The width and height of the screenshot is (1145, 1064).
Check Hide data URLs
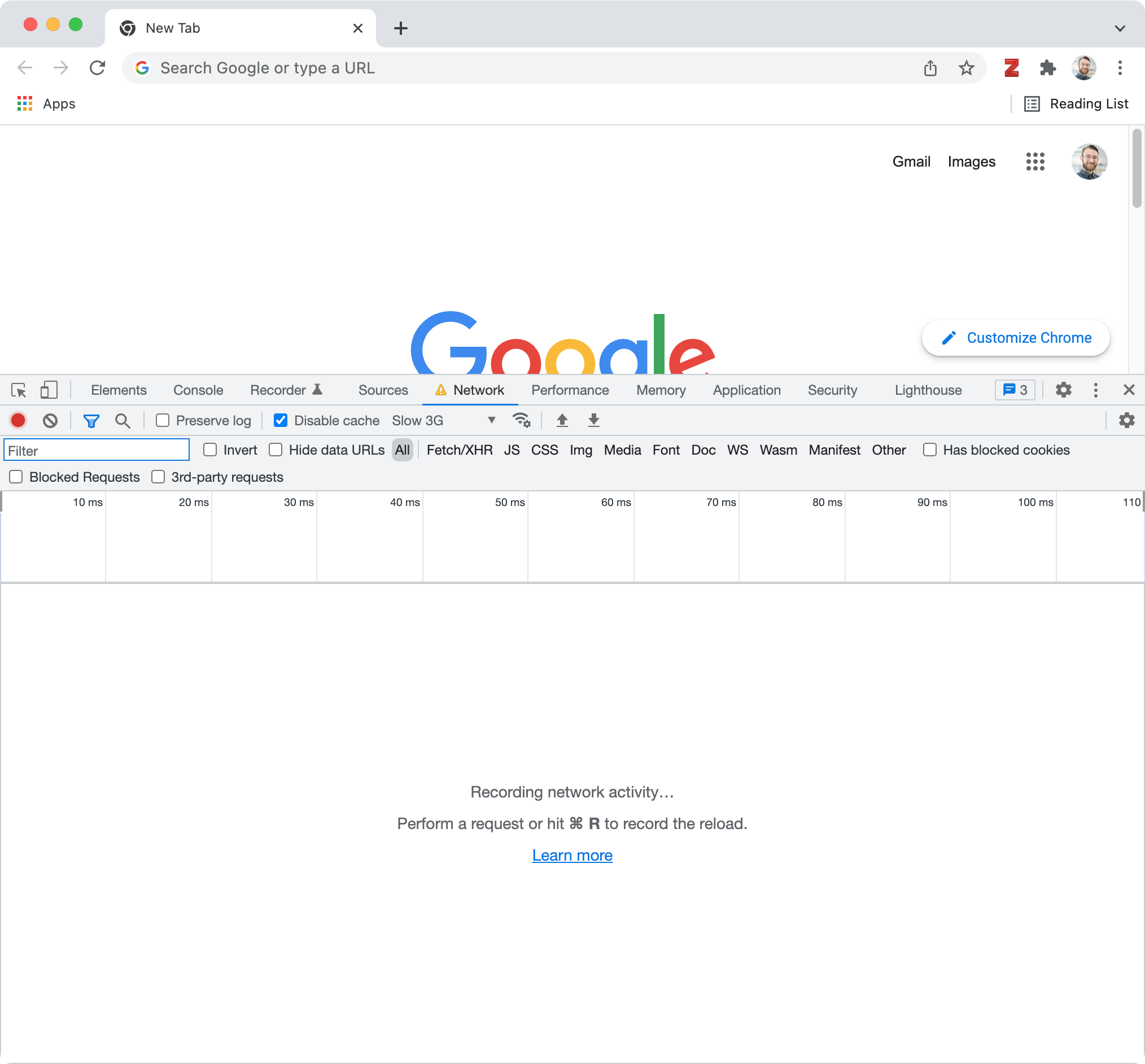[276, 450]
